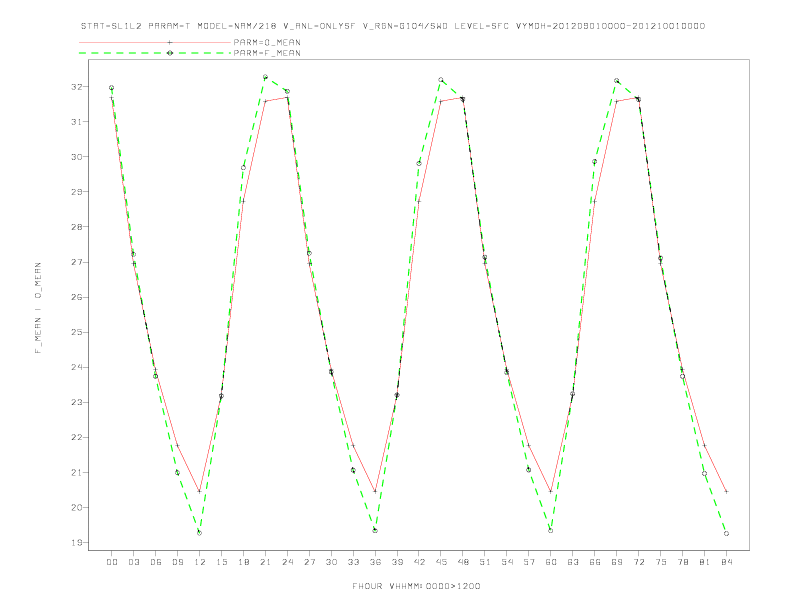Click x-axis forecast hour label 12

200,562
